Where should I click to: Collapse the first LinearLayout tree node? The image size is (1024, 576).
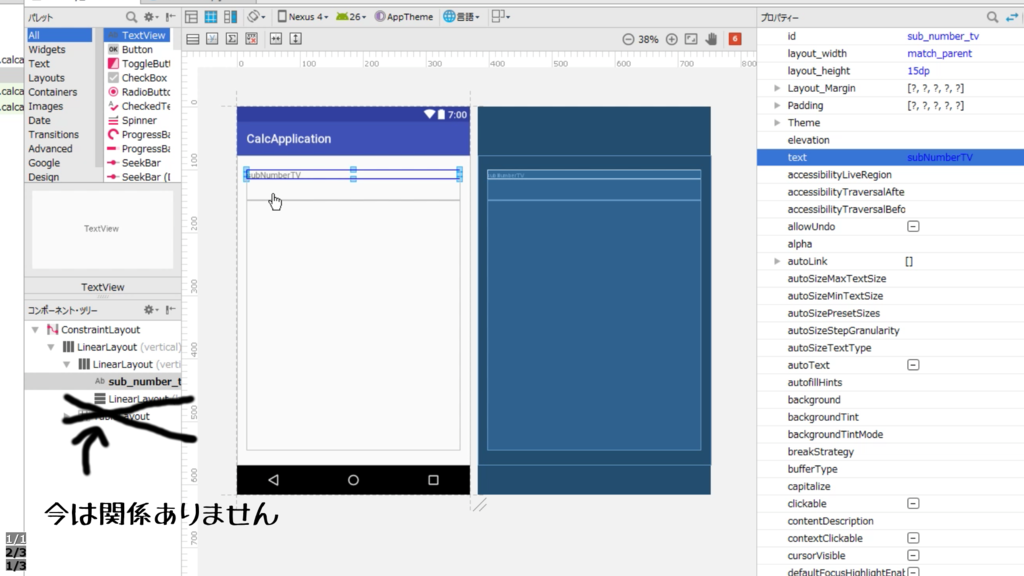(51, 347)
